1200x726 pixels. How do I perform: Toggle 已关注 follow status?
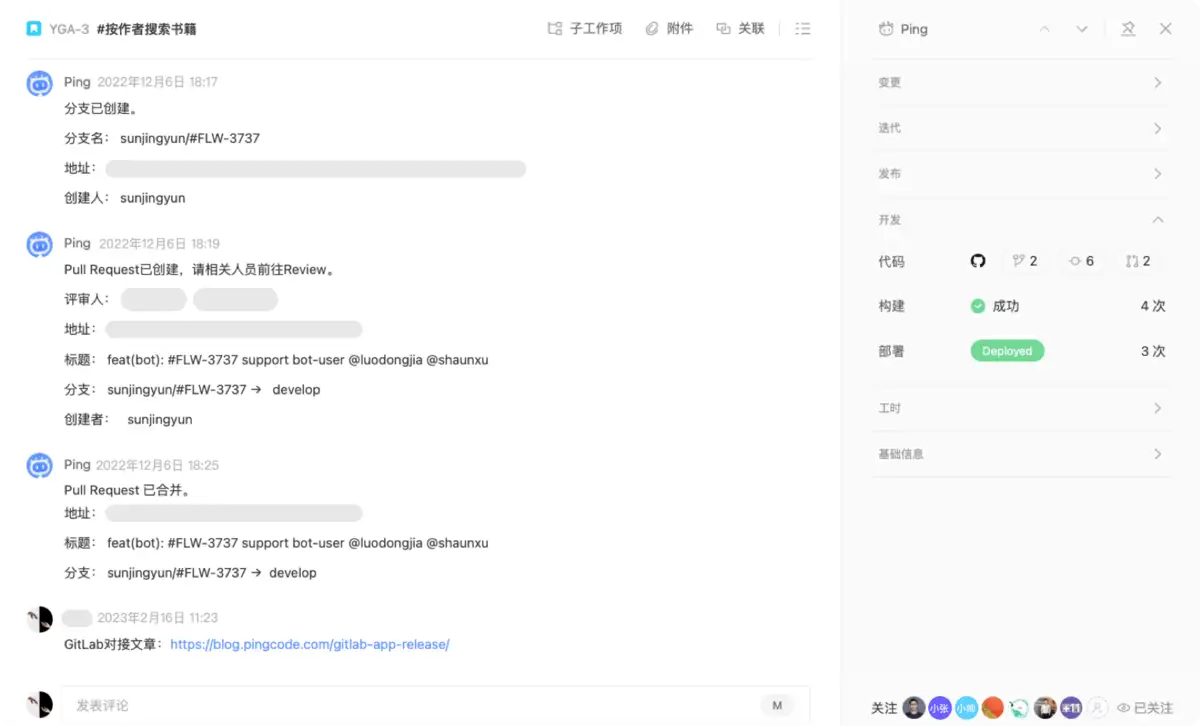(1145, 708)
